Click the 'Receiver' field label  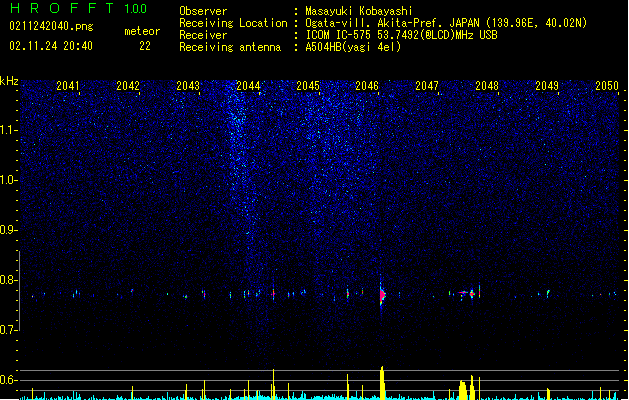point(203,35)
